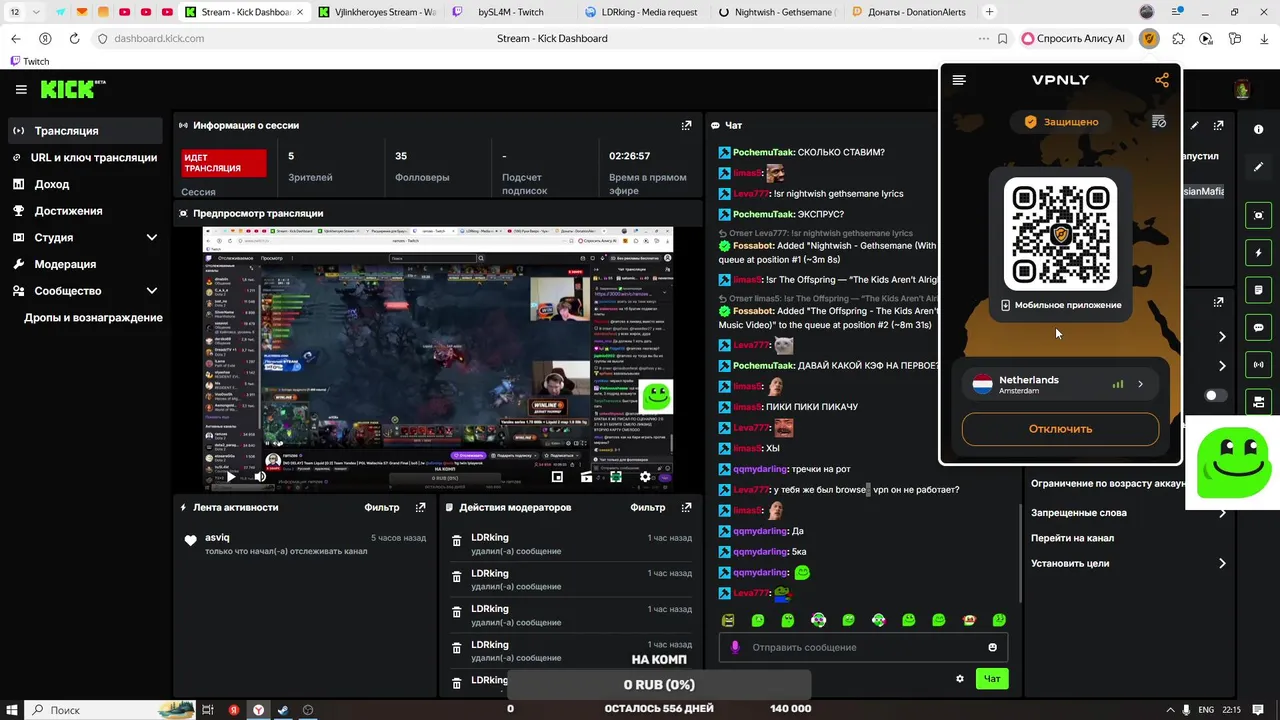Toggle the switch in the right settings panel
This screenshot has height=720, width=1280.
tap(1215, 395)
